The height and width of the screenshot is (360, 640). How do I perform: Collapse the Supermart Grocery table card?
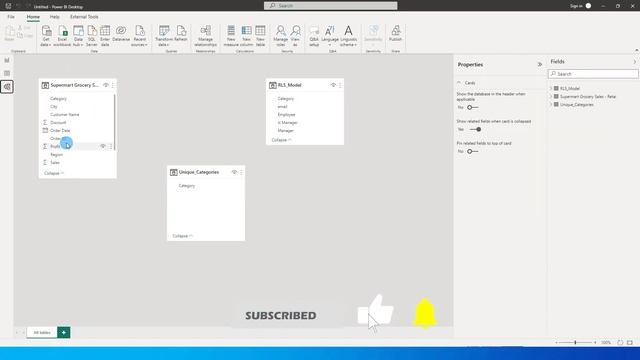coord(54,173)
